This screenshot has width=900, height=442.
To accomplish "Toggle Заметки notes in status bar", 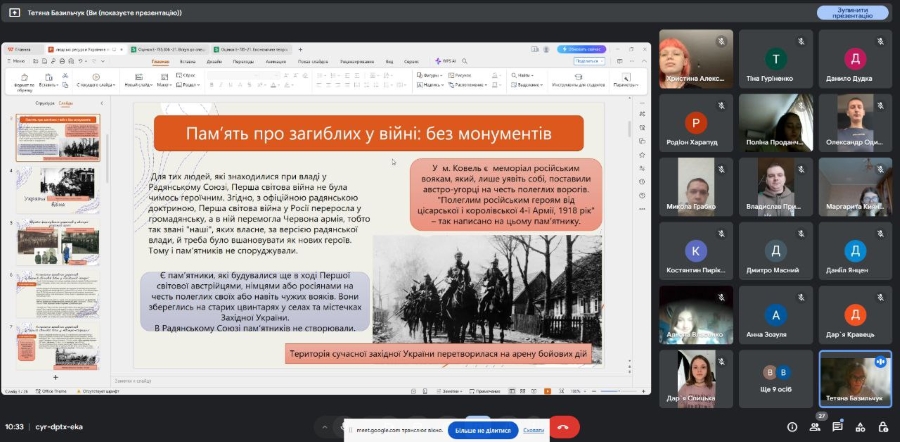I will pyautogui.click(x=449, y=391).
